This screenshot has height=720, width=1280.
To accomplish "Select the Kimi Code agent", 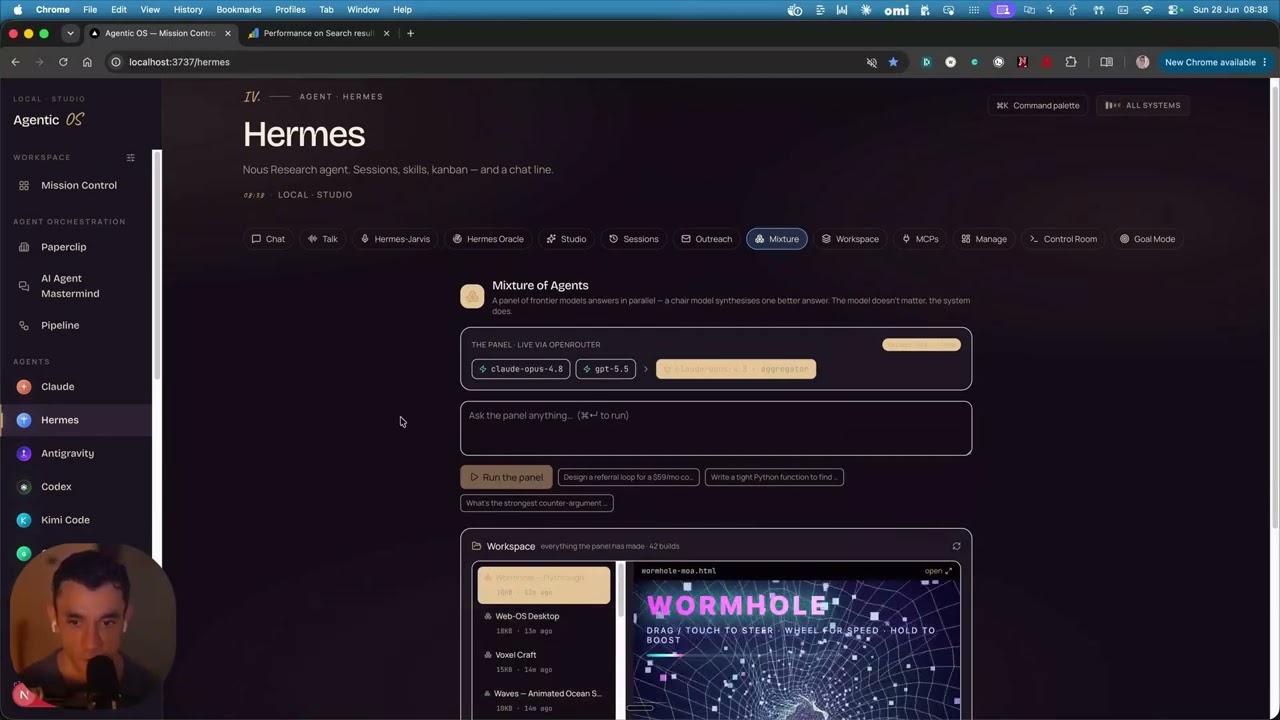I will click(65, 520).
